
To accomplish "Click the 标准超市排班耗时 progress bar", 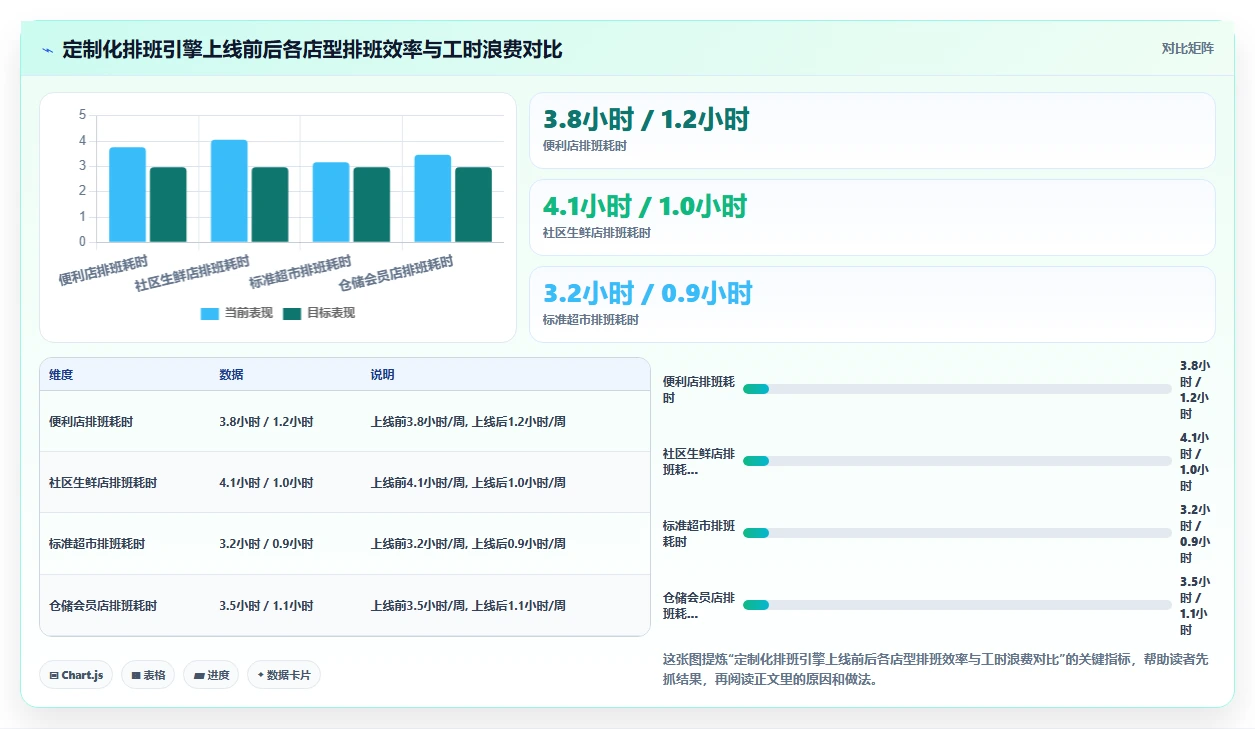I will 957,533.
